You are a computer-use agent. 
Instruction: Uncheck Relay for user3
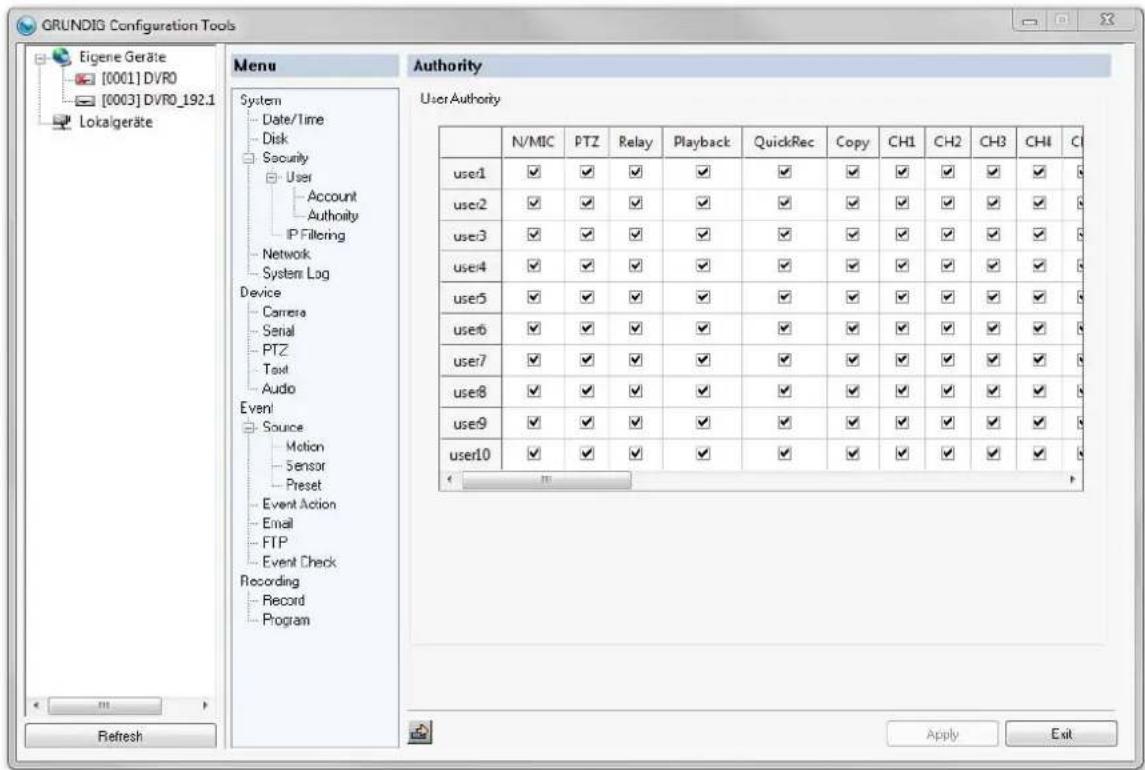pos(635,235)
